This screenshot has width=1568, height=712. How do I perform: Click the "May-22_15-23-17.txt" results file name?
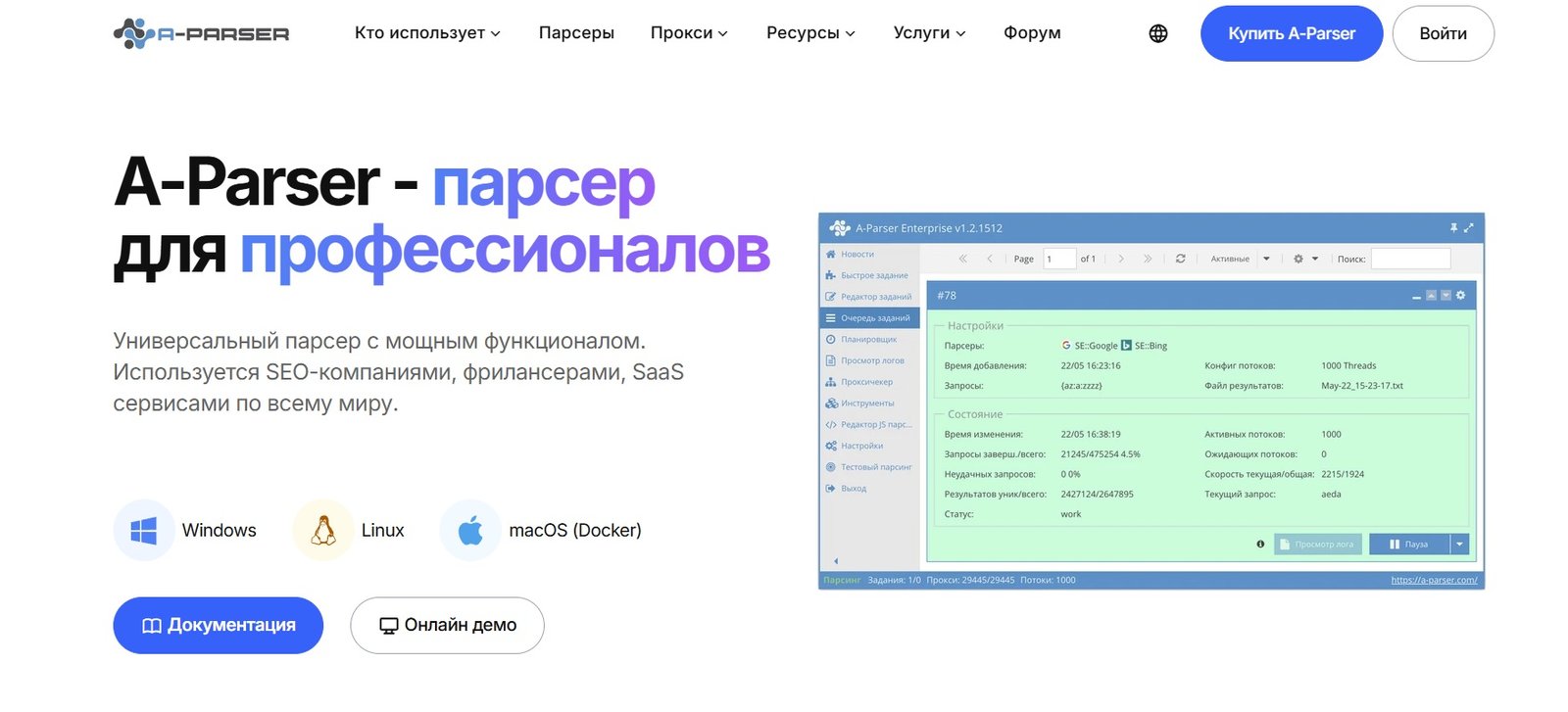point(1362,386)
